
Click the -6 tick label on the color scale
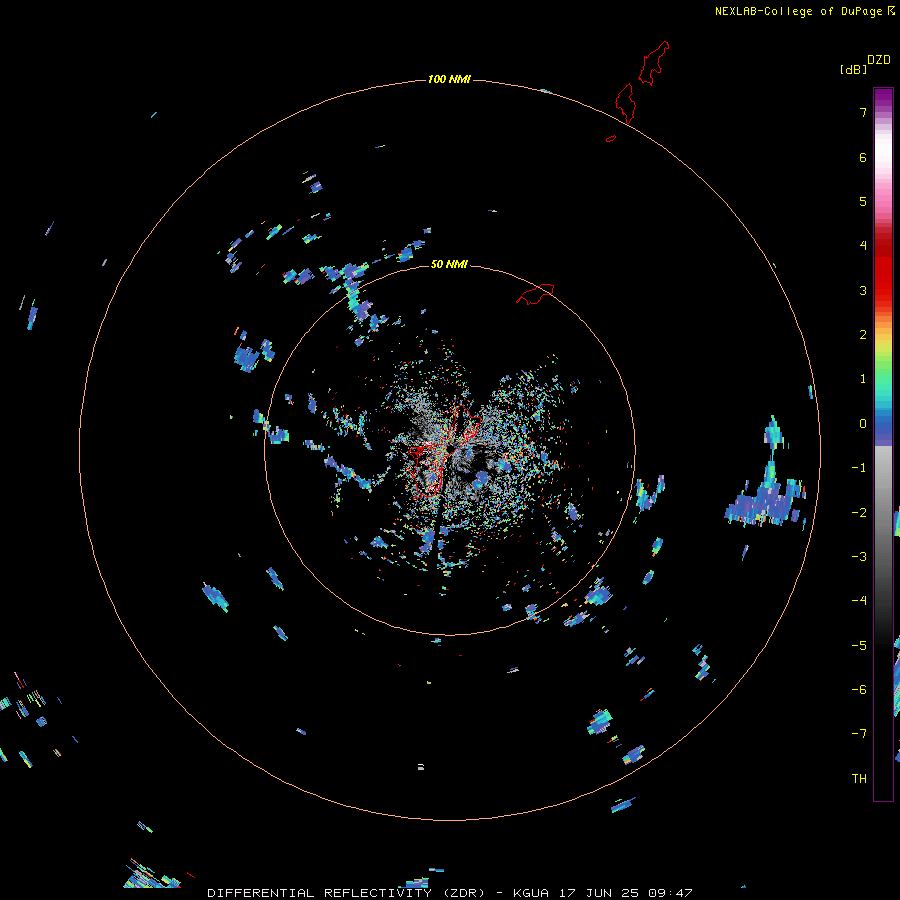859,690
